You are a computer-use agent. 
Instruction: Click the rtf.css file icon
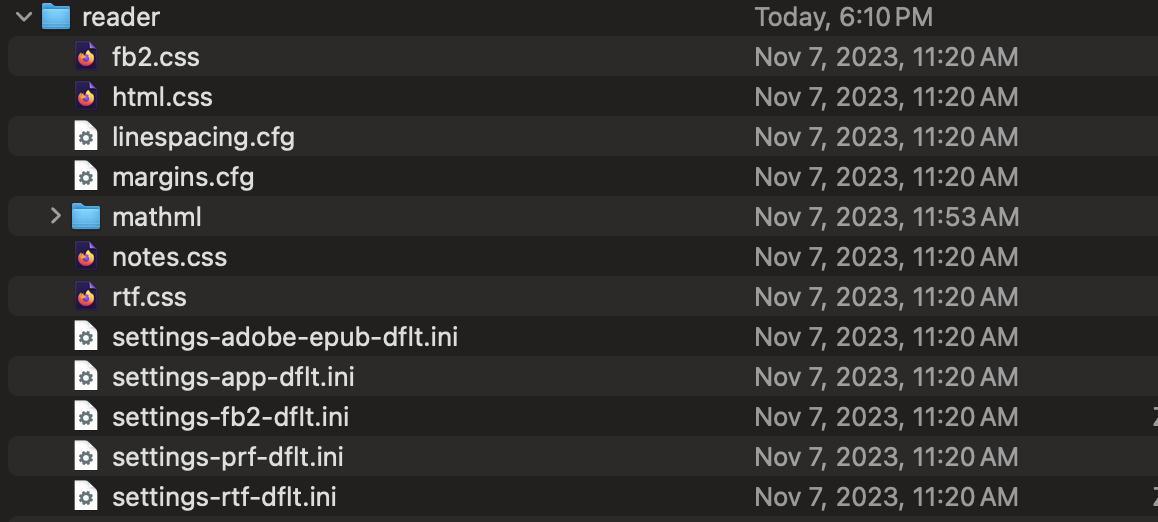tap(87, 297)
